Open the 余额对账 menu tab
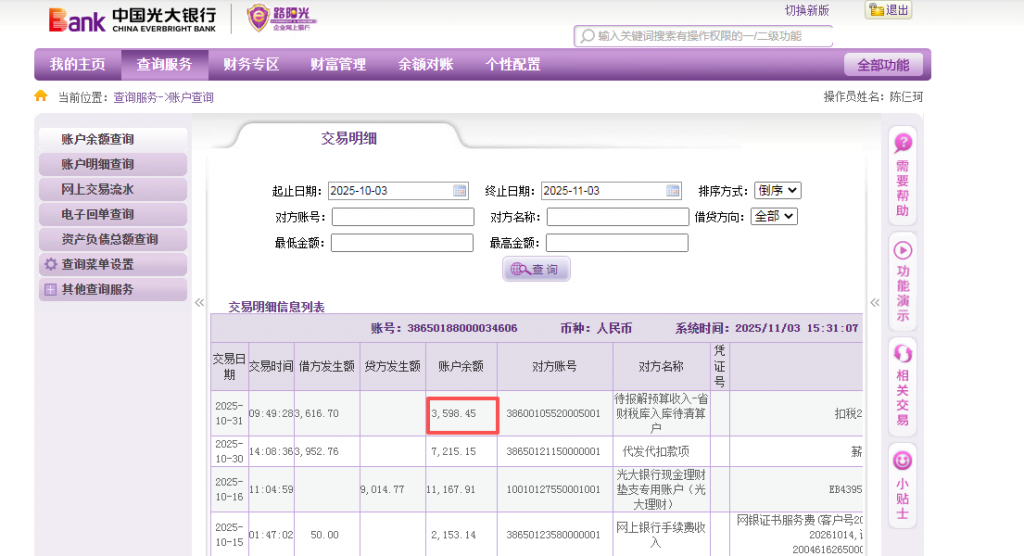Viewport: 1024px width, 556px height. [426, 65]
